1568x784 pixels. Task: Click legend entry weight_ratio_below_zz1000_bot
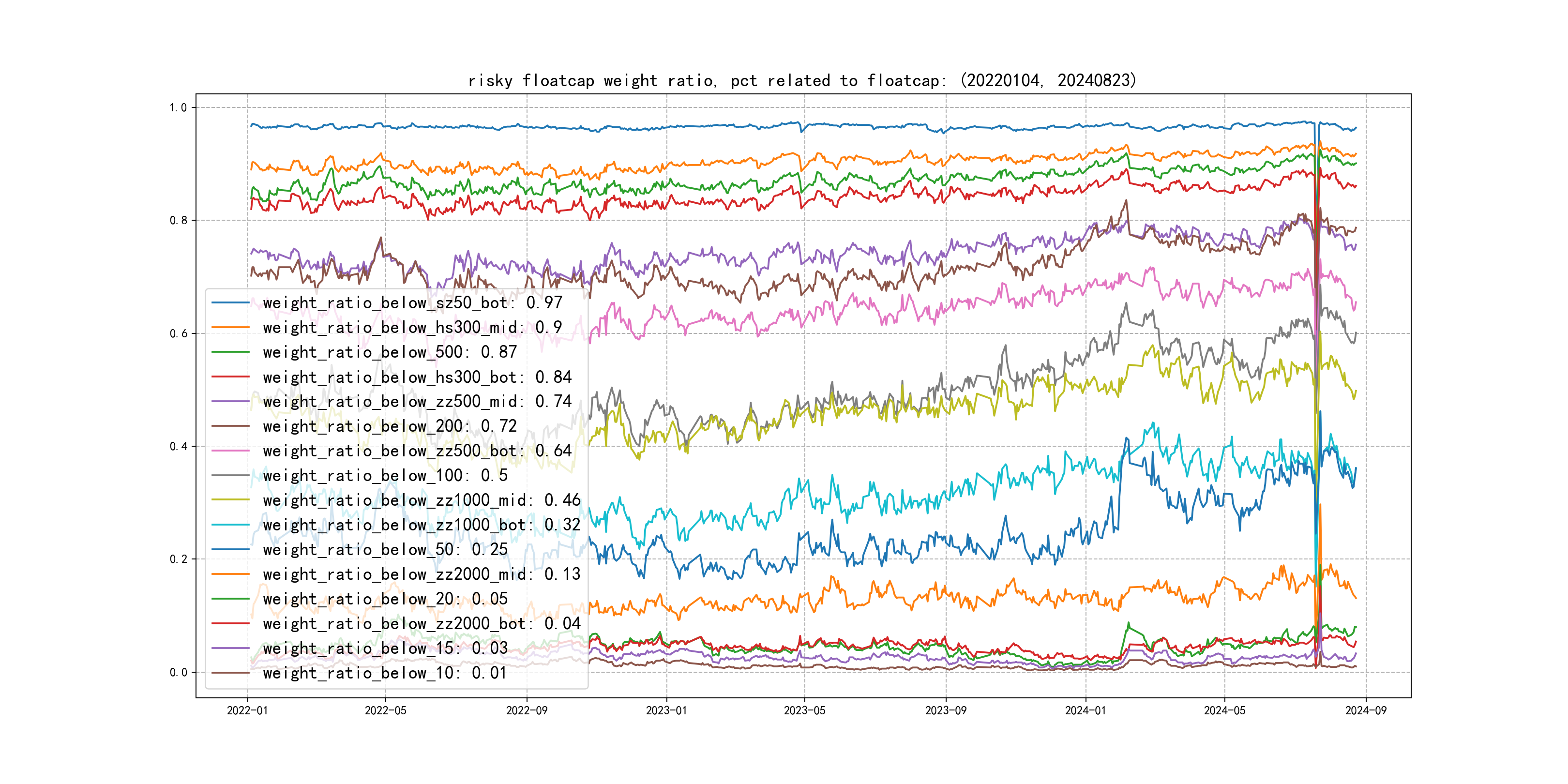(x=421, y=525)
